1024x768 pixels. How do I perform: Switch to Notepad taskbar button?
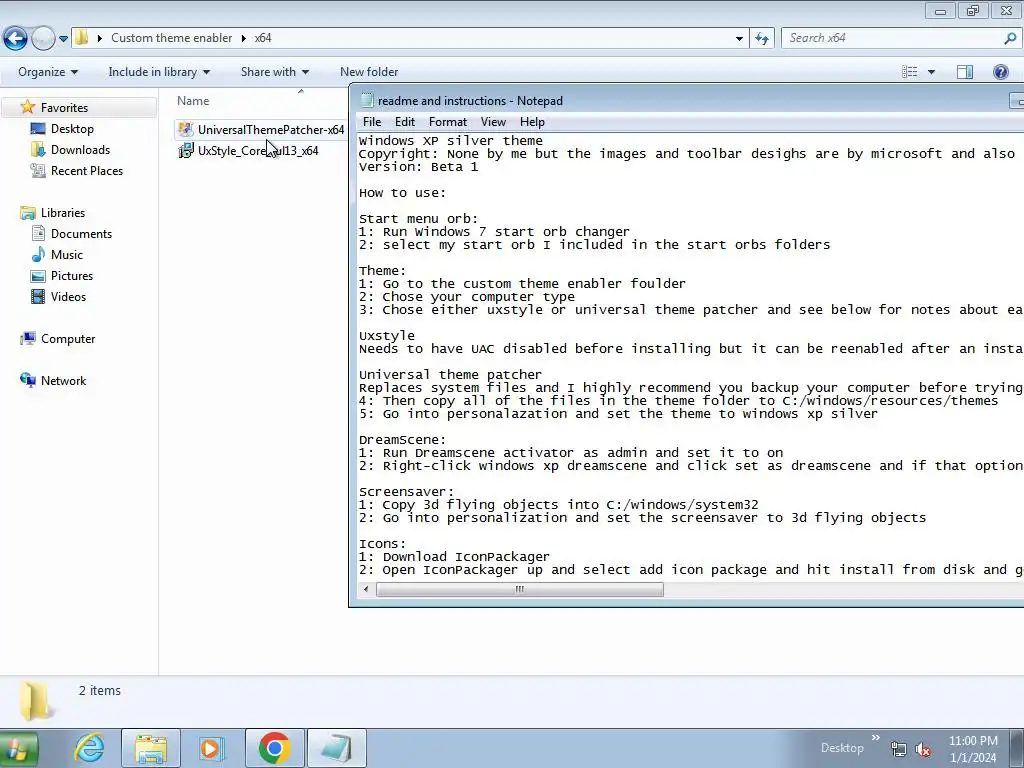(x=336, y=748)
